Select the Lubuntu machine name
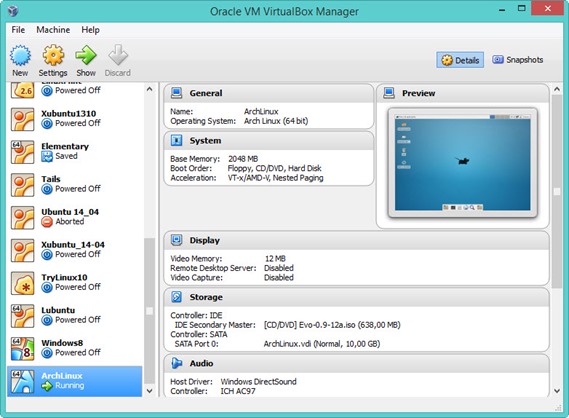This screenshot has width=569, height=418. pos(58,310)
